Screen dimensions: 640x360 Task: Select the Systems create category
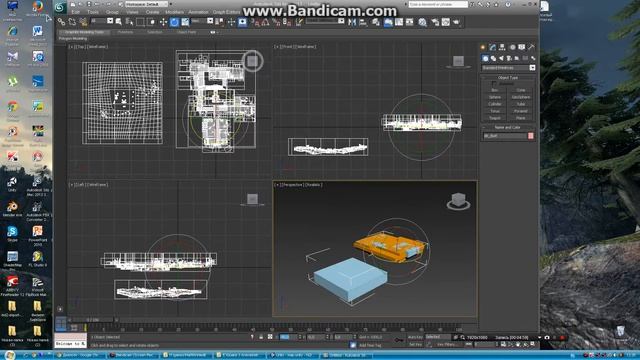tap(533, 58)
